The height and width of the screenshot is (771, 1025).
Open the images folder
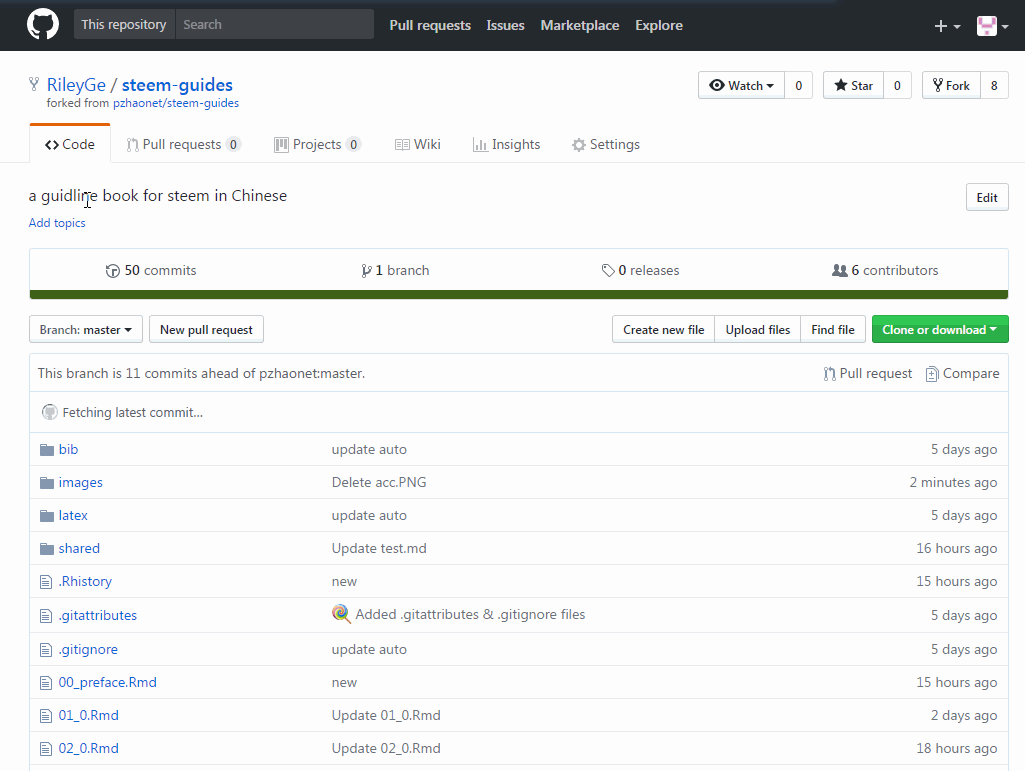click(x=80, y=483)
